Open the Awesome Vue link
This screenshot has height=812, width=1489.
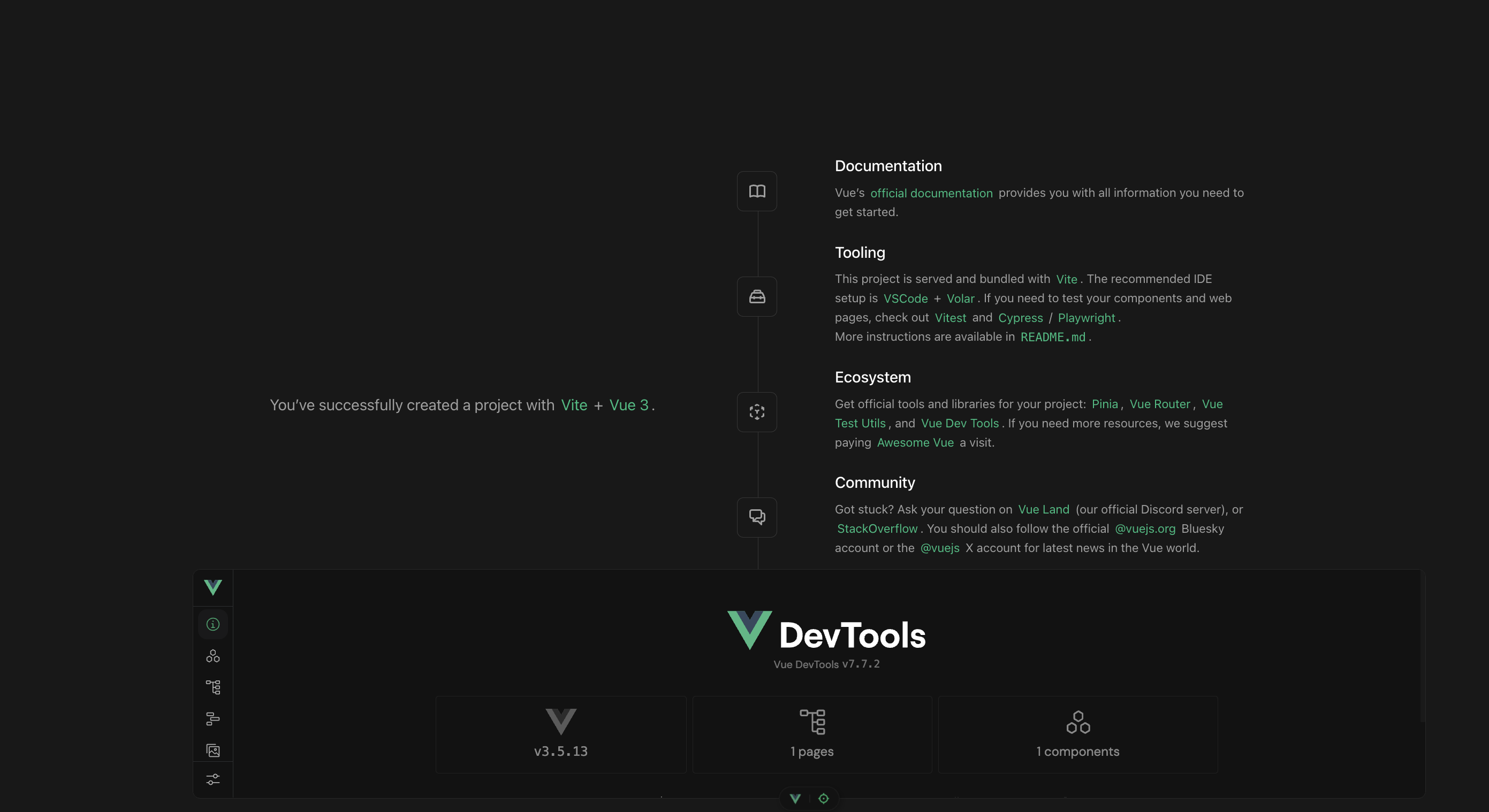click(x=915, y=443)
